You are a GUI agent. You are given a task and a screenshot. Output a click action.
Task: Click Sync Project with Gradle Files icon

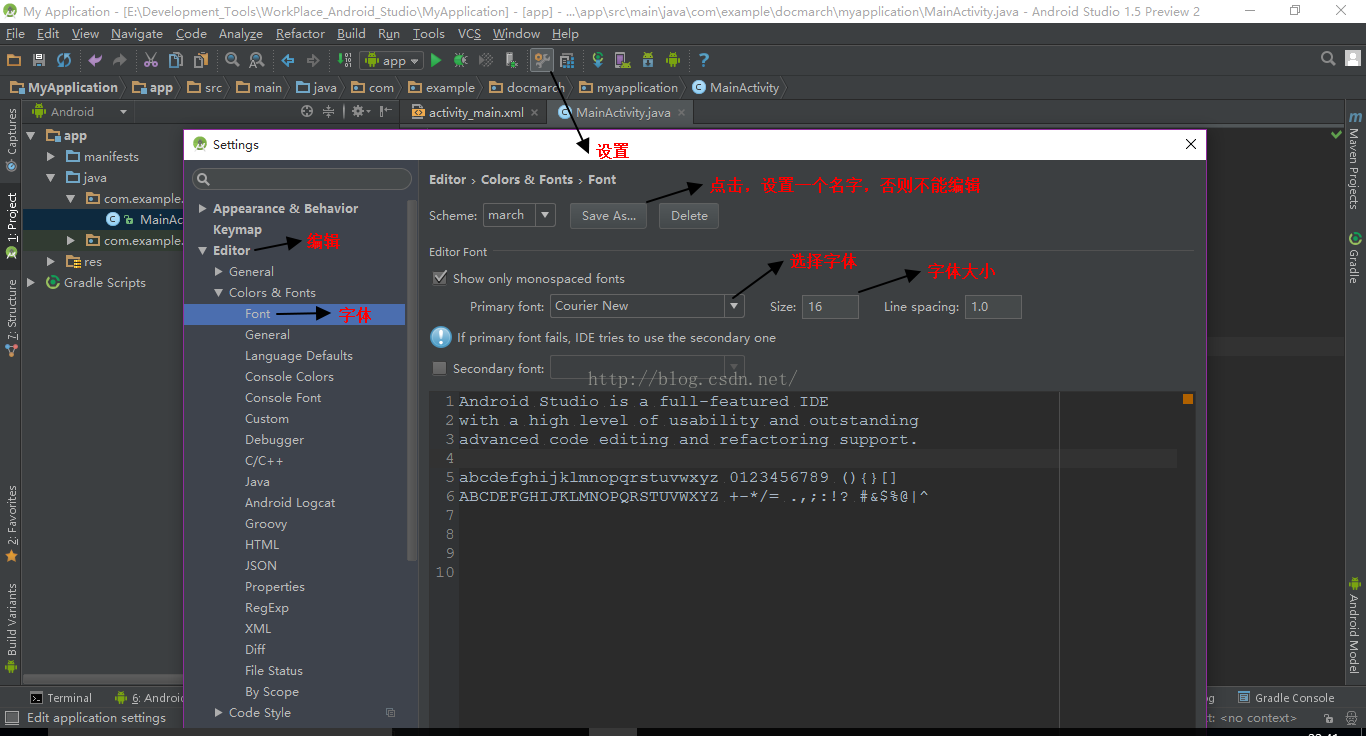coord(598,60)
